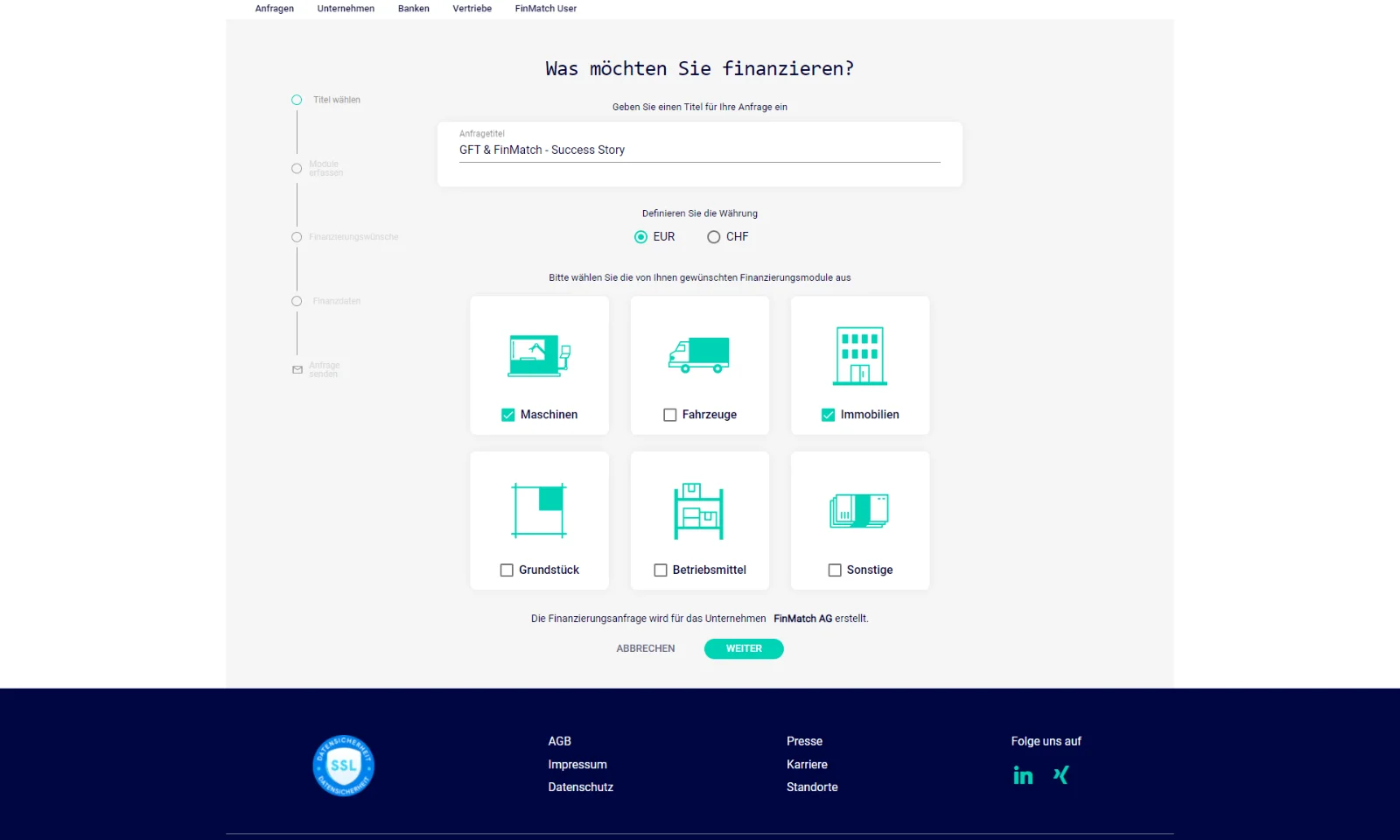Image resolution: width=1400 pixels, height=840 pixels.
Task: Enable the Fahrzeuge checkbox
Action: tap(670, 415)
